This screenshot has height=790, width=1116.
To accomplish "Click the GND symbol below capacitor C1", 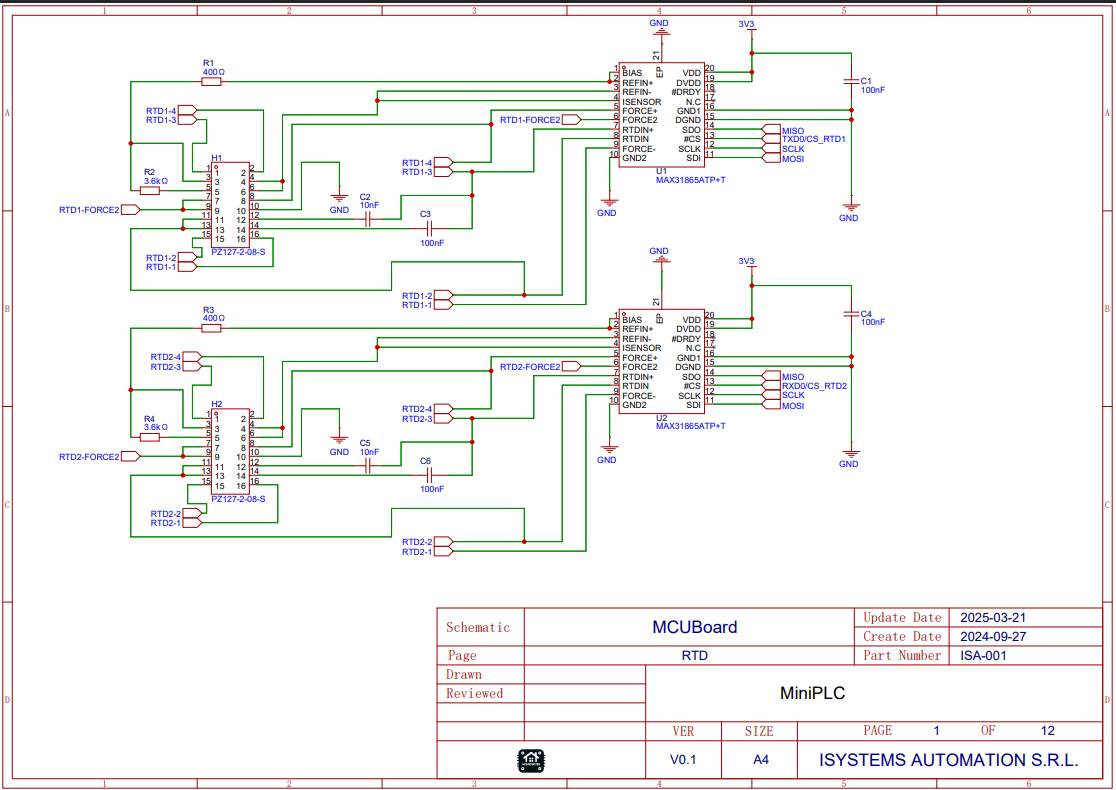I will [850, 210].
